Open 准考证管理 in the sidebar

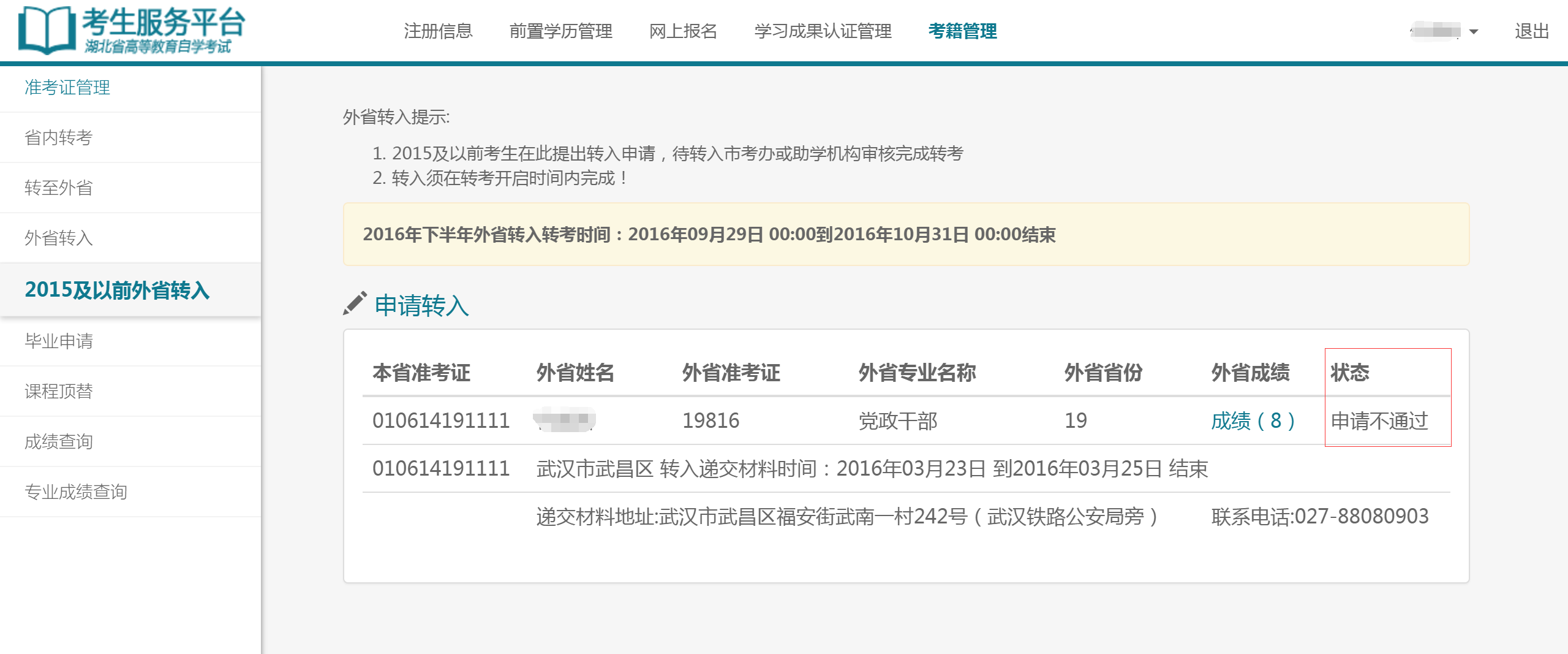[x=67, y=87]
